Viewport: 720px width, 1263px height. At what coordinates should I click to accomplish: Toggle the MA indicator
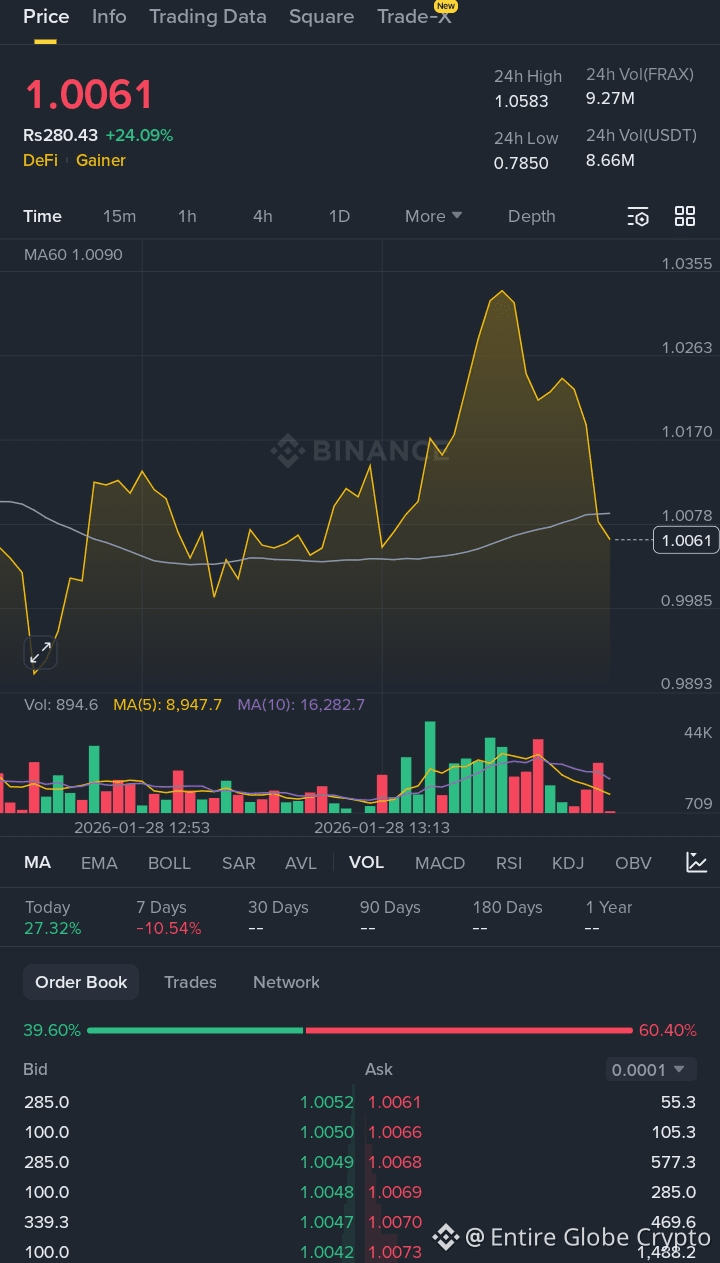click(x=37, y=862)
